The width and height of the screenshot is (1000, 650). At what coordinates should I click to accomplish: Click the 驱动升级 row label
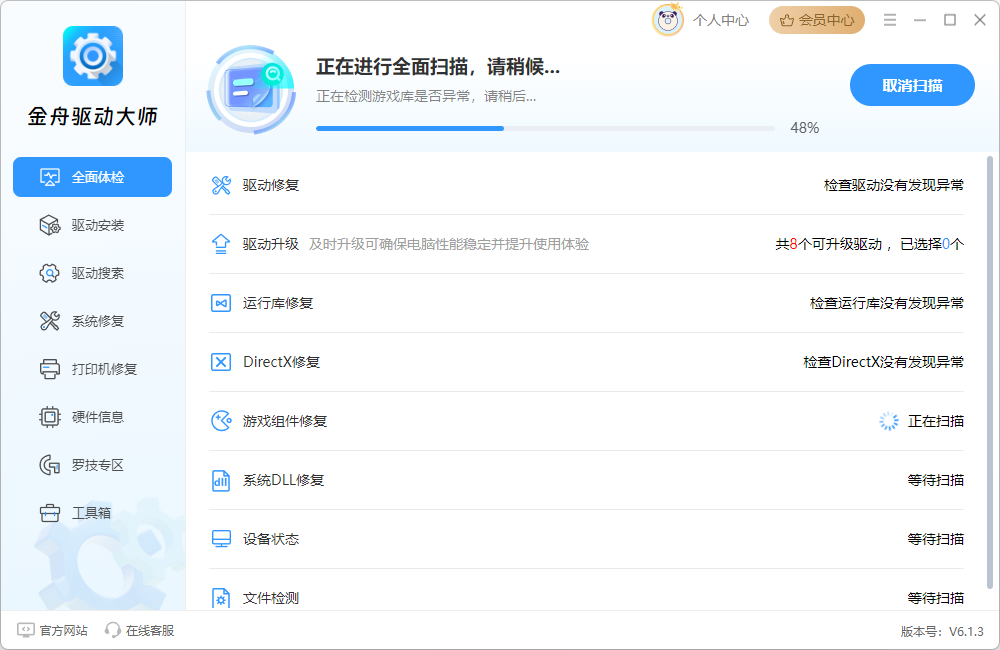coord(271,244)
